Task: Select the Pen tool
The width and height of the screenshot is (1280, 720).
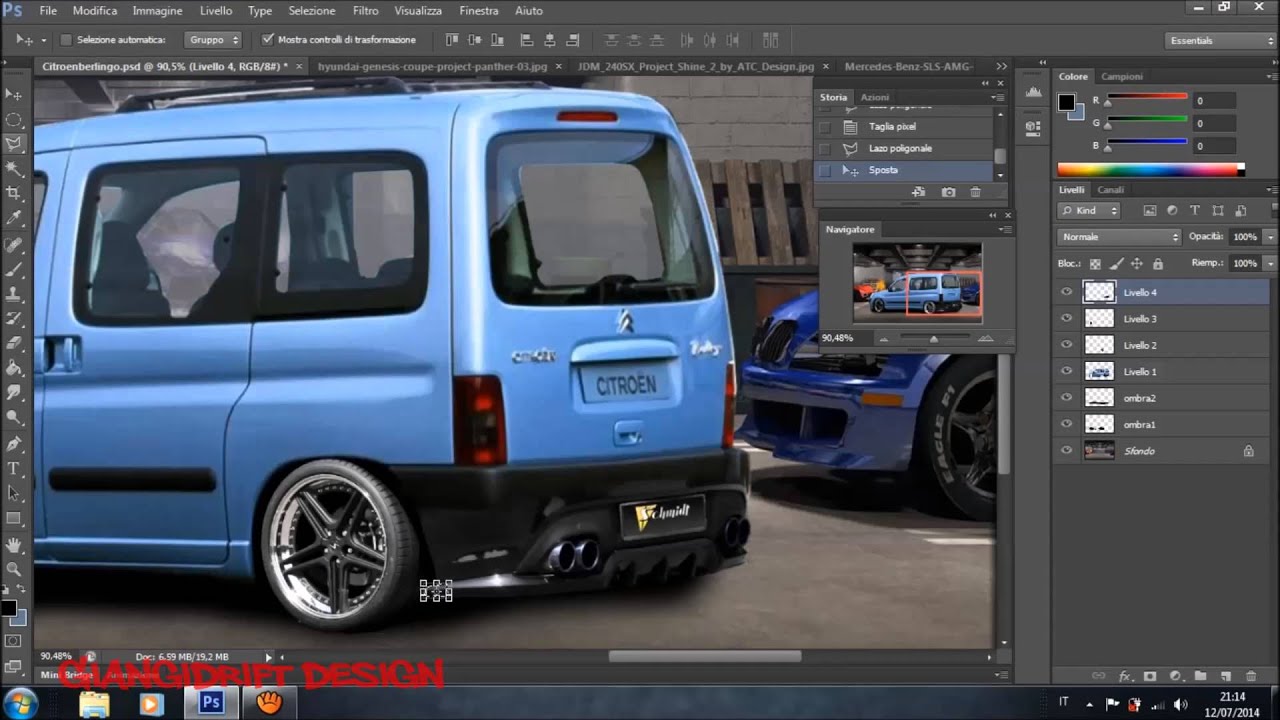Action: (x=14, y=444)
